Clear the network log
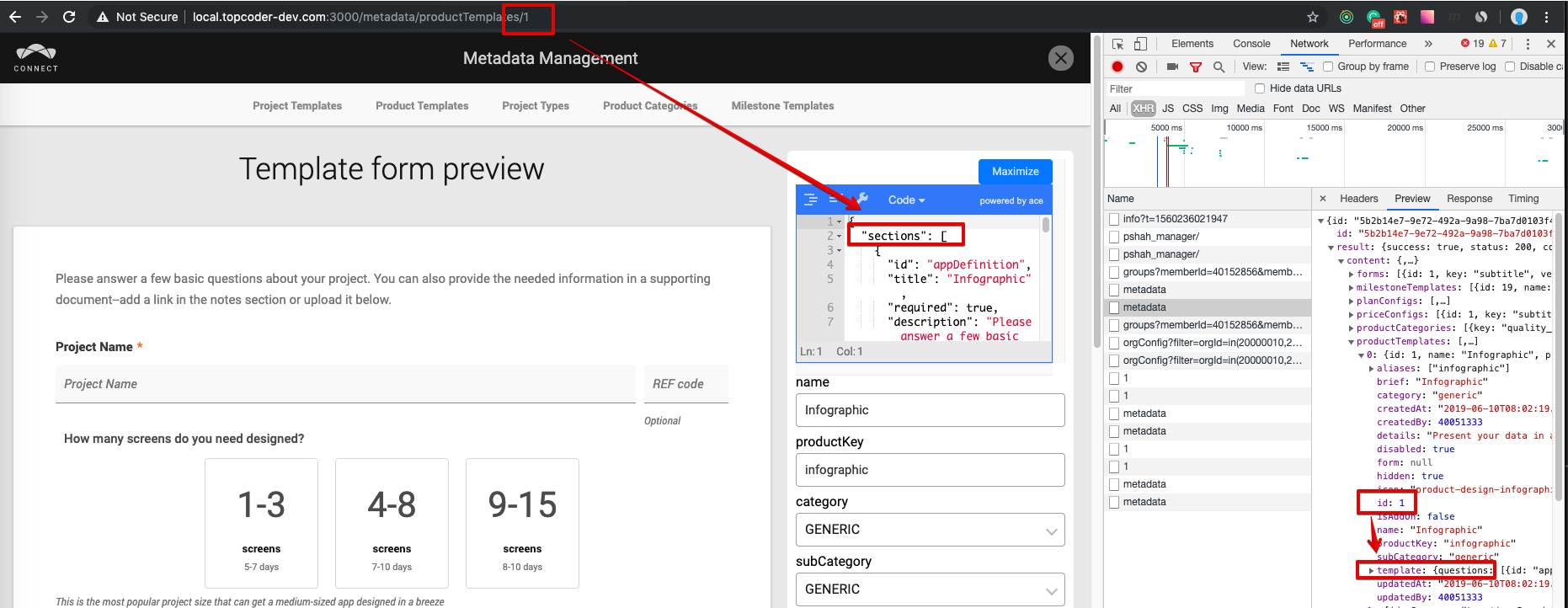 [1141, 67]
